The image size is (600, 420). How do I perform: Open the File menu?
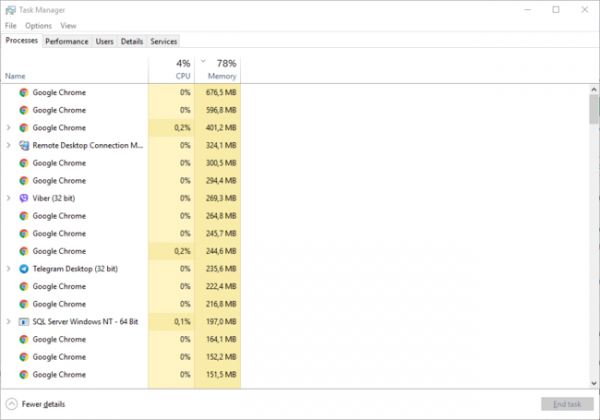click(x=11, y=26)
